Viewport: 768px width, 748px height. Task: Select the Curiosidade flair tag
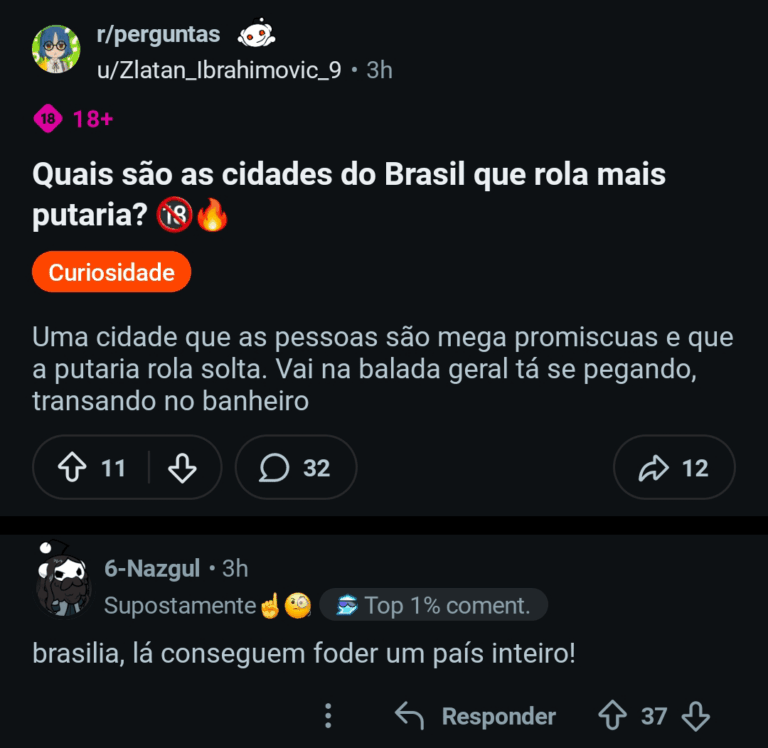pos(111,272)
